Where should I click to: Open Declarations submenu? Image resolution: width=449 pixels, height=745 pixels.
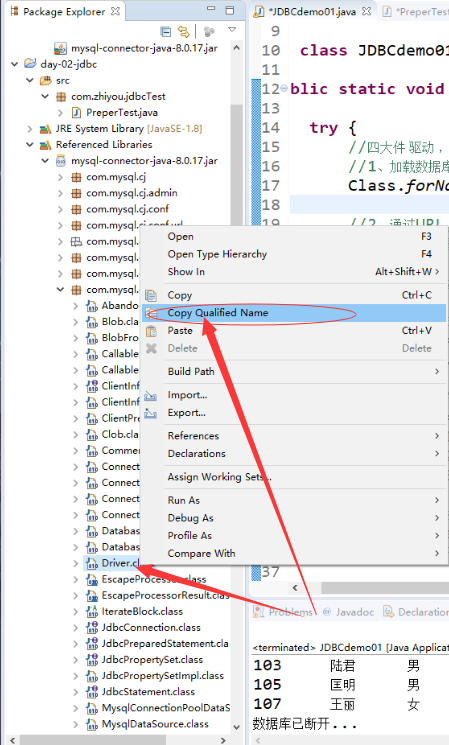295,454
